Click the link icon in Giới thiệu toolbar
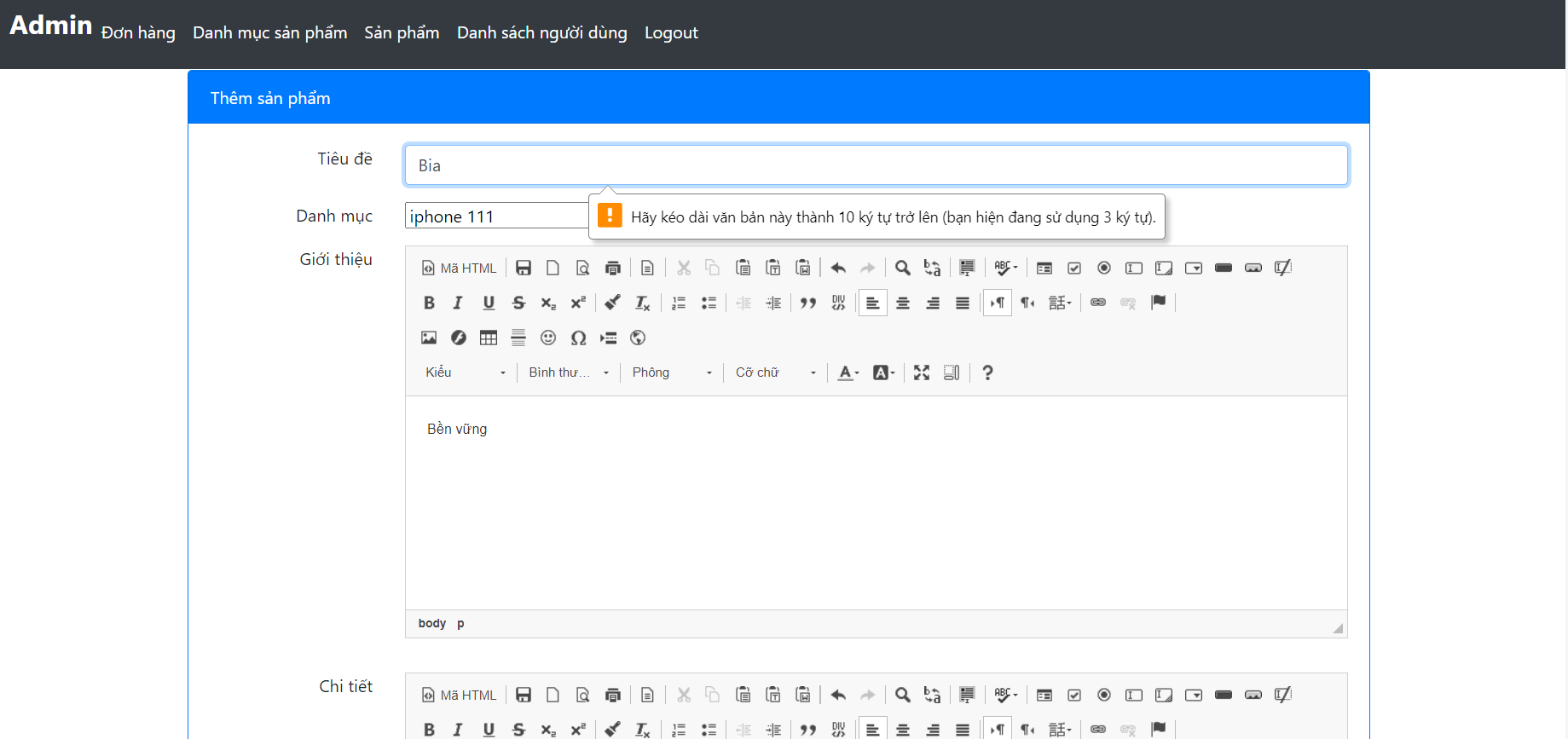 coord(1098,303)
